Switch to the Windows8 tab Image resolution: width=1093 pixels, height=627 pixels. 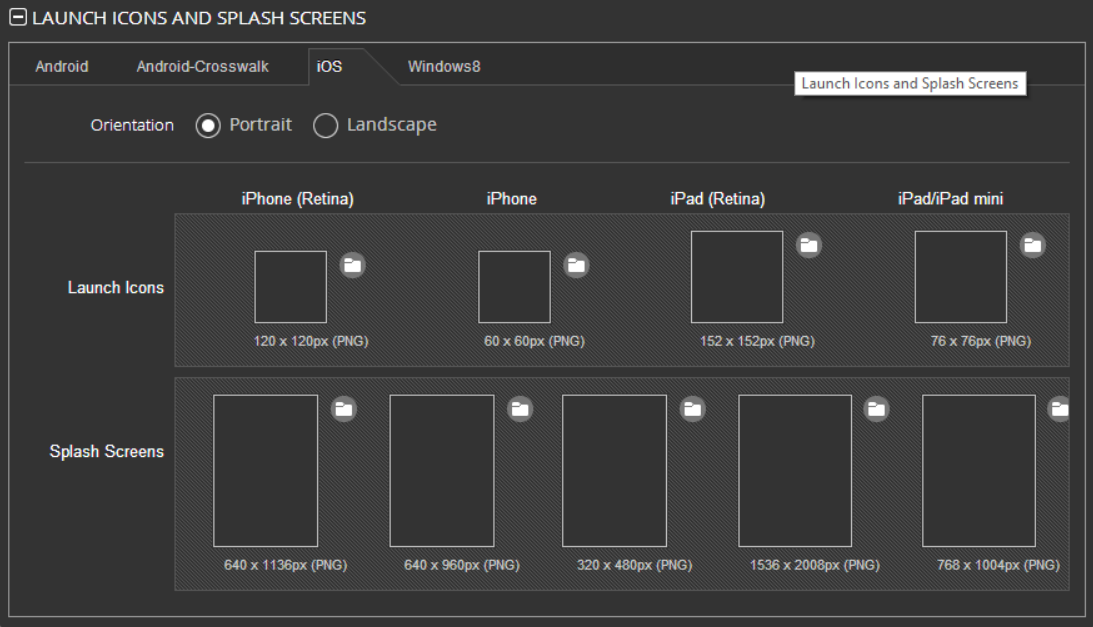click(x=444, y=66)
